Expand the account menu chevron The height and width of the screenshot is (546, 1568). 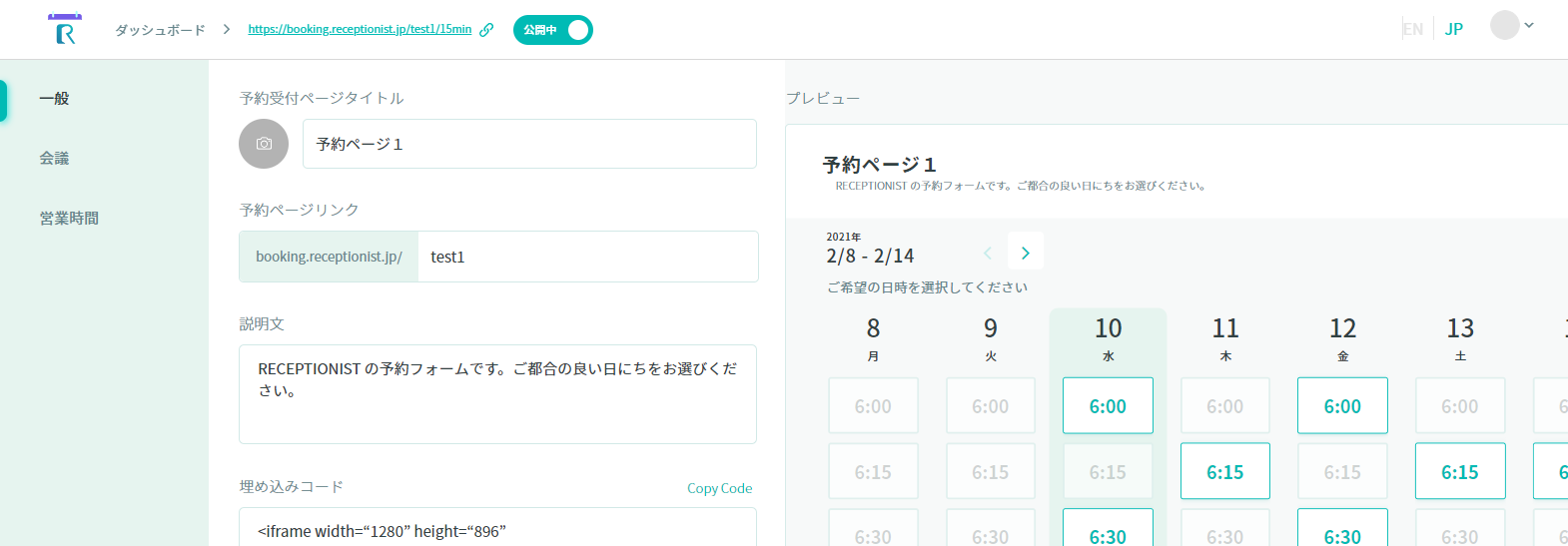click(x=1529, y=26)
